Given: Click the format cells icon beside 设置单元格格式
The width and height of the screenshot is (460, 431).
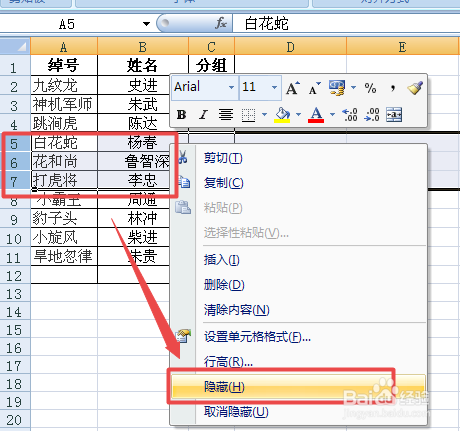Looking at the screenshot, I should [x=183, y=336].
